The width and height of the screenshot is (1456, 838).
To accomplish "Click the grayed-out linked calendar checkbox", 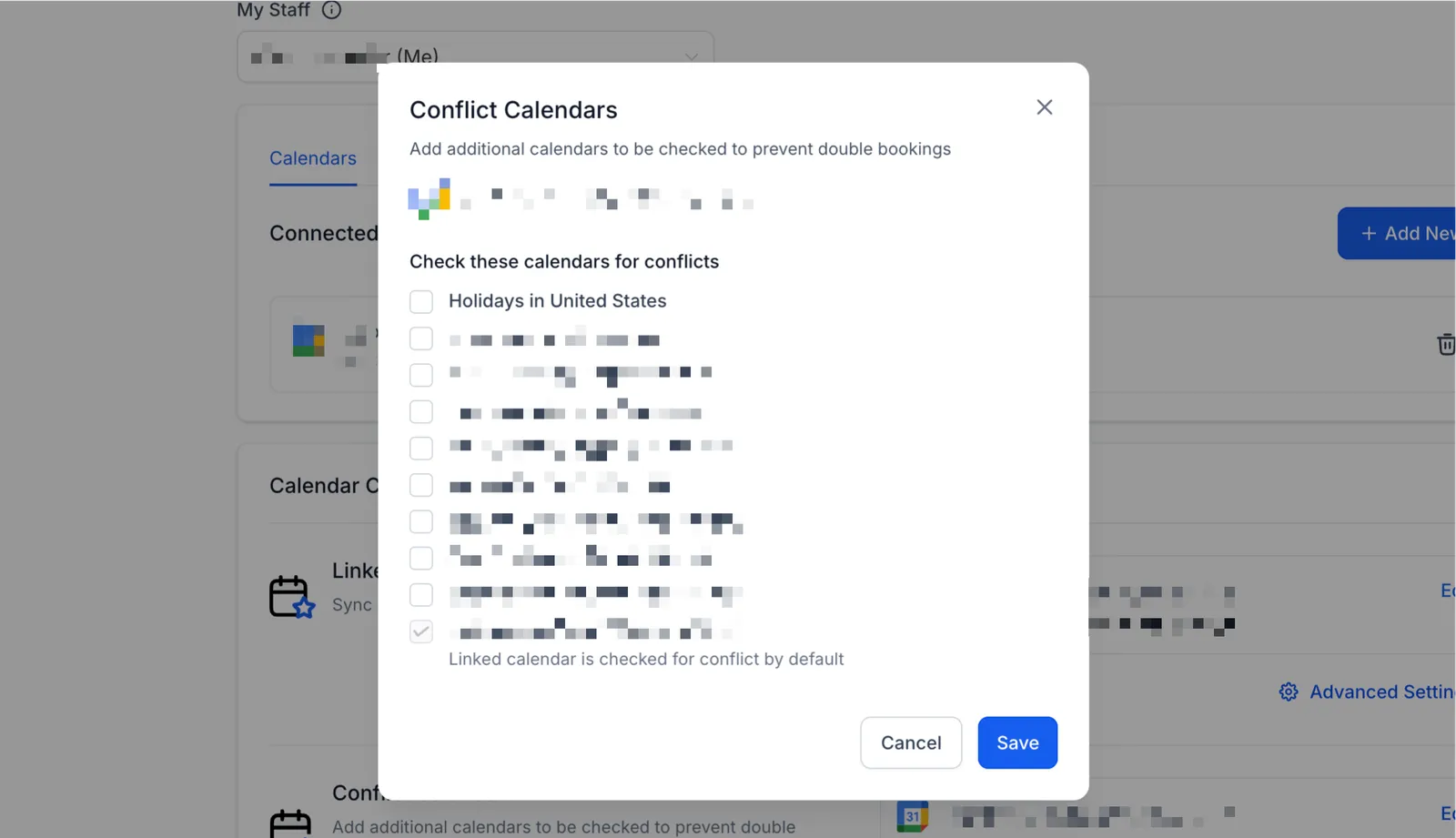I will [421, 631].
